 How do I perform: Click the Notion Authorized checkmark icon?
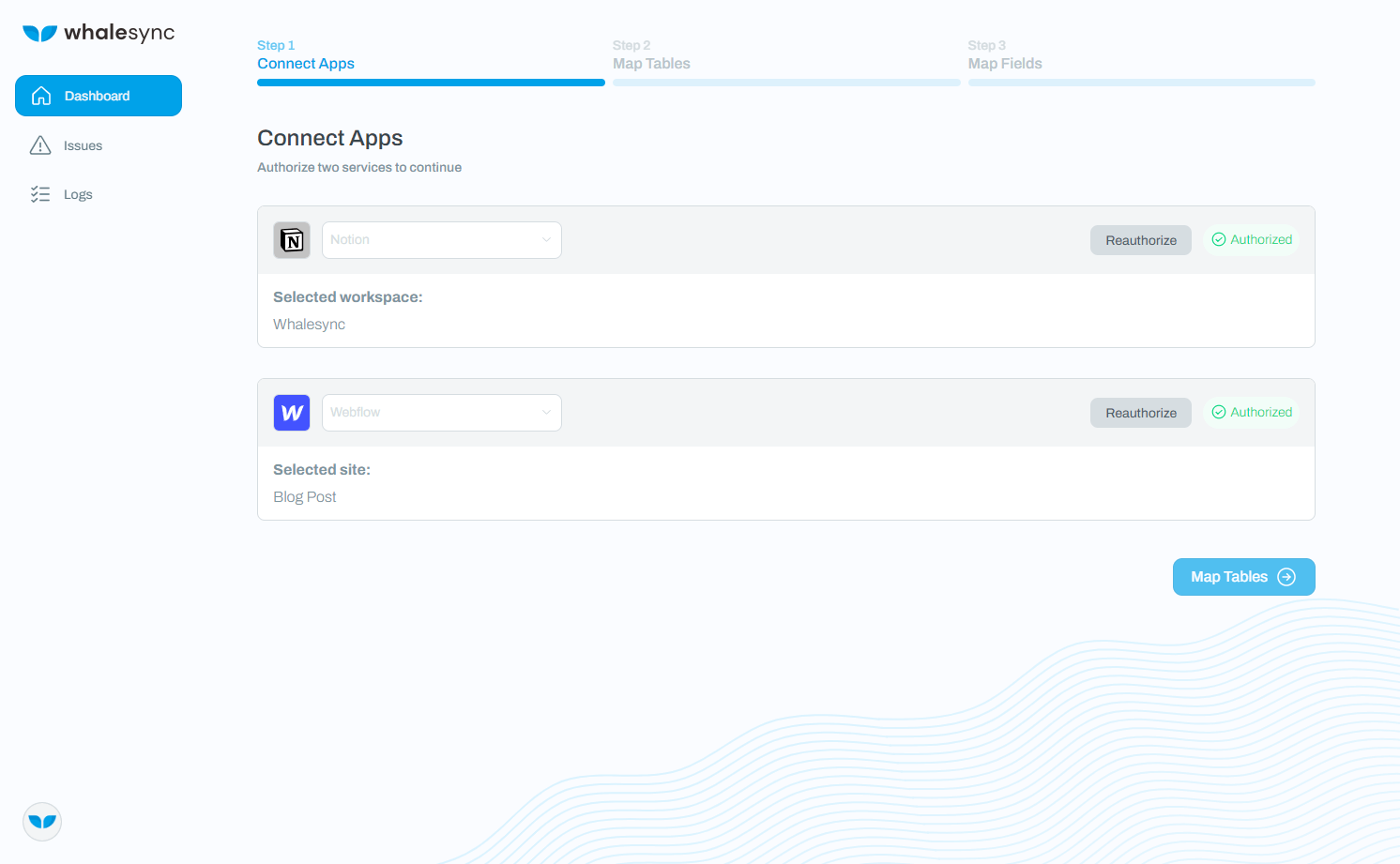pyautogui.click(x=1219, y=240)
